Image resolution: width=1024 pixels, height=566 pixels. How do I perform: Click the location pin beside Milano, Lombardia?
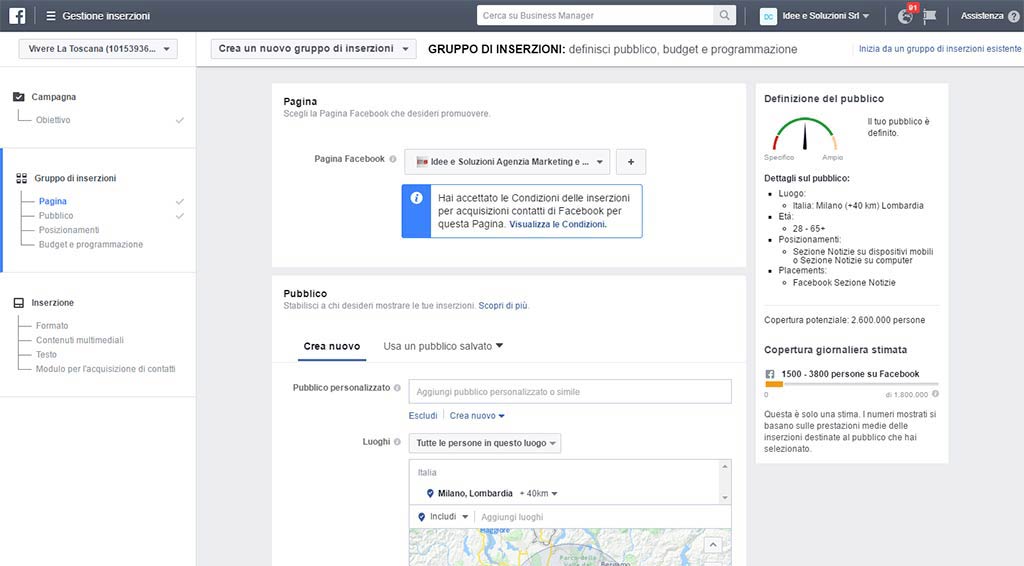(x=430, y=494)
